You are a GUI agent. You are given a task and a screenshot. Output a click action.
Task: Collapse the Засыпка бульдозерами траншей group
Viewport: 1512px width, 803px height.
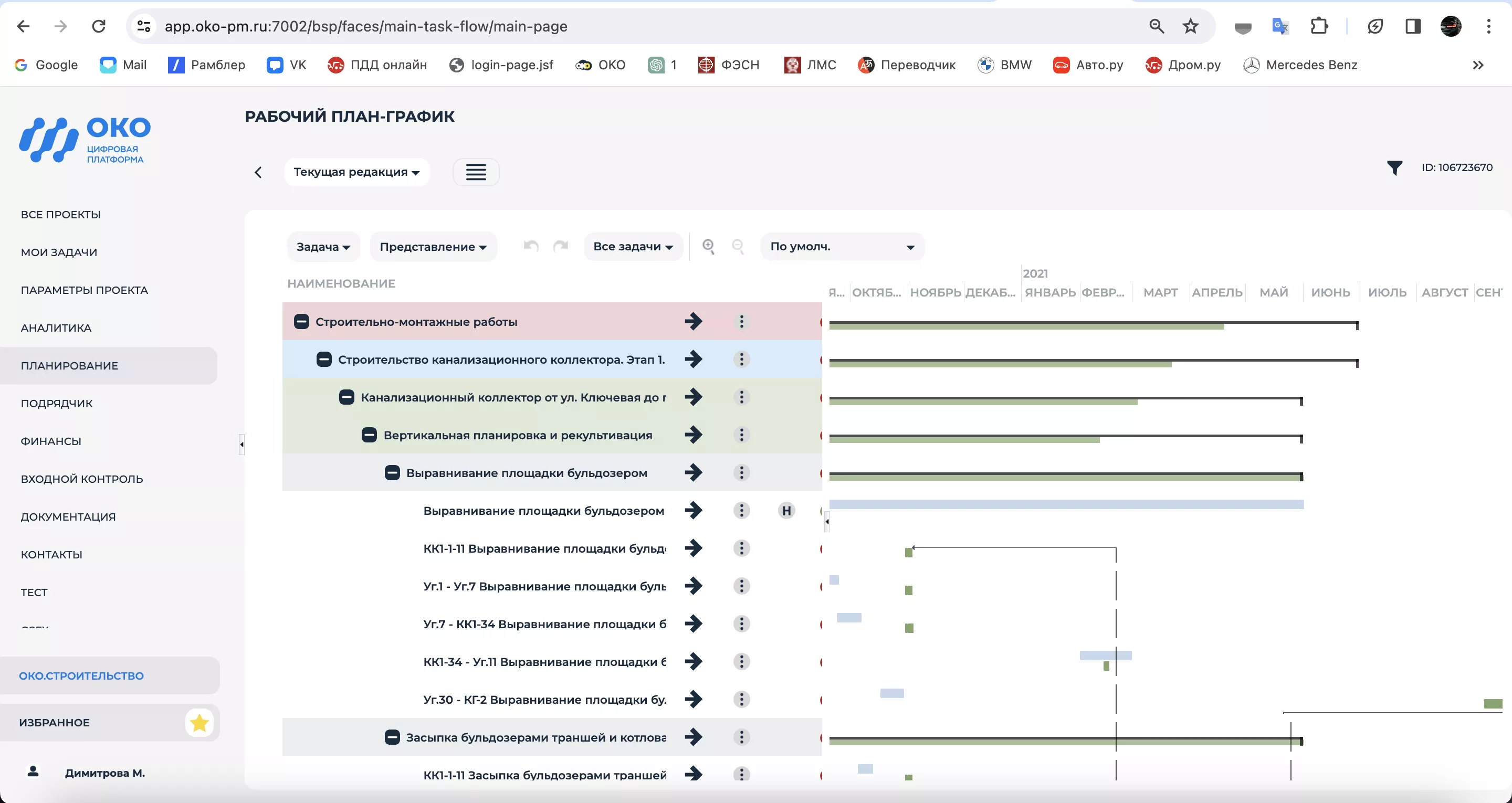392,737
